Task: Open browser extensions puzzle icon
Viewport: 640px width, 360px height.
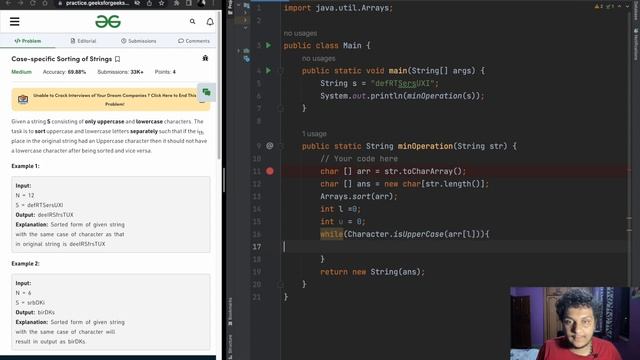Action: 176,3
